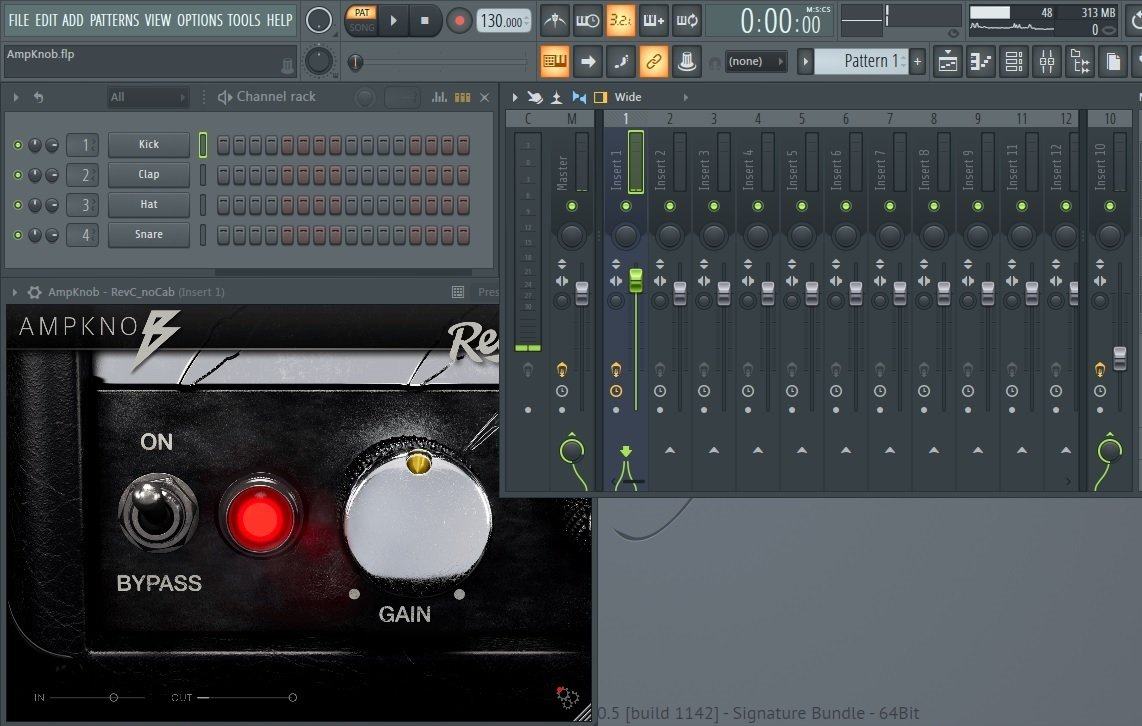This screenshot has width=1142, height=726.
Task: Click the Kick channel button
Action: [x=149, y=145]
